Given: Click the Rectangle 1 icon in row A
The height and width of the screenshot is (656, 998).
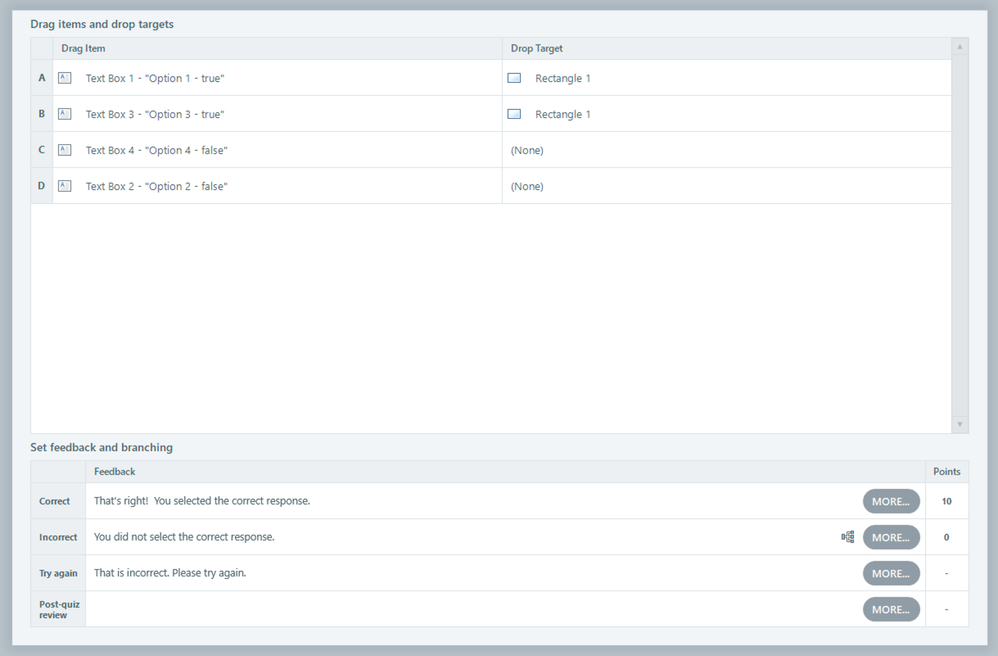Looking at the screenshot, I should pyautogui.click(x=514, y=78).
